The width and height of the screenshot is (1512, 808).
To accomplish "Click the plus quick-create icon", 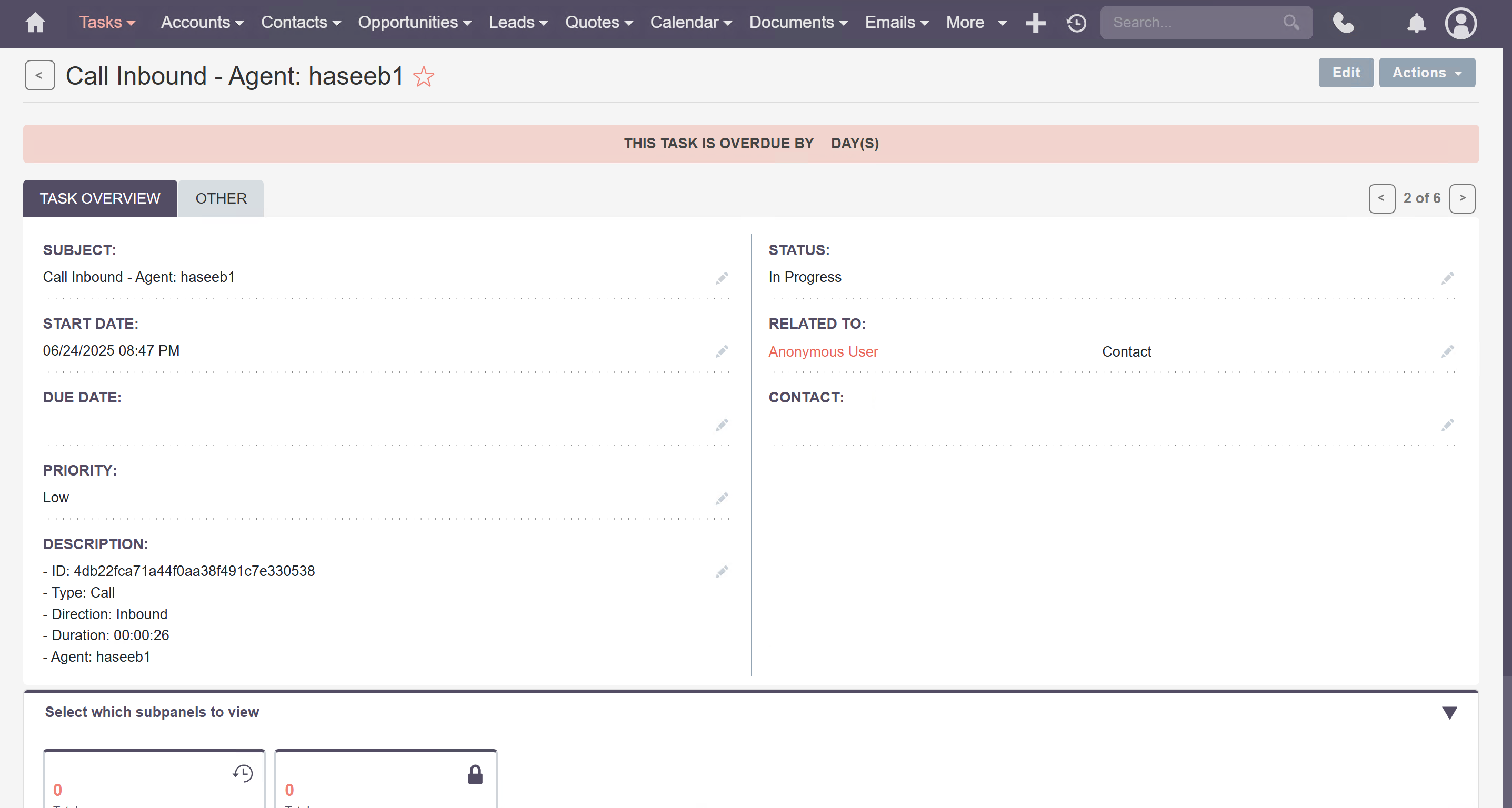I will pyautogui.click(x=1035, y=23).
